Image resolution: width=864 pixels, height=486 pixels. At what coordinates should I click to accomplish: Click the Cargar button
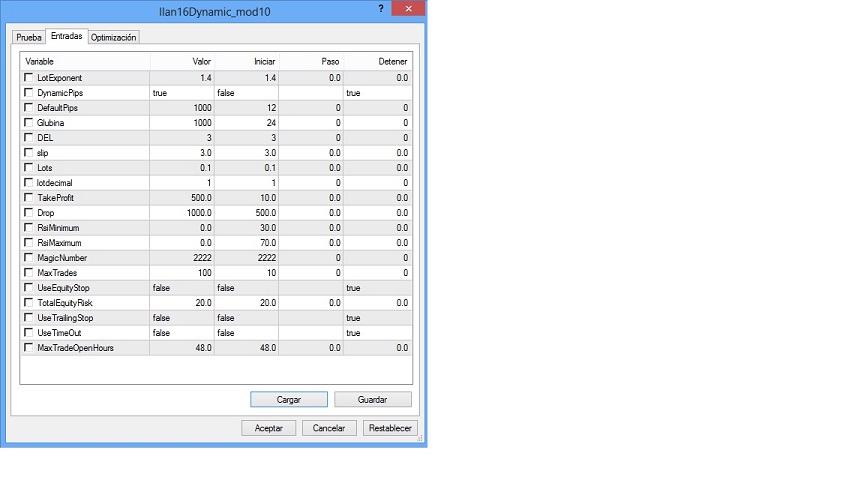(x=288, y=399)
